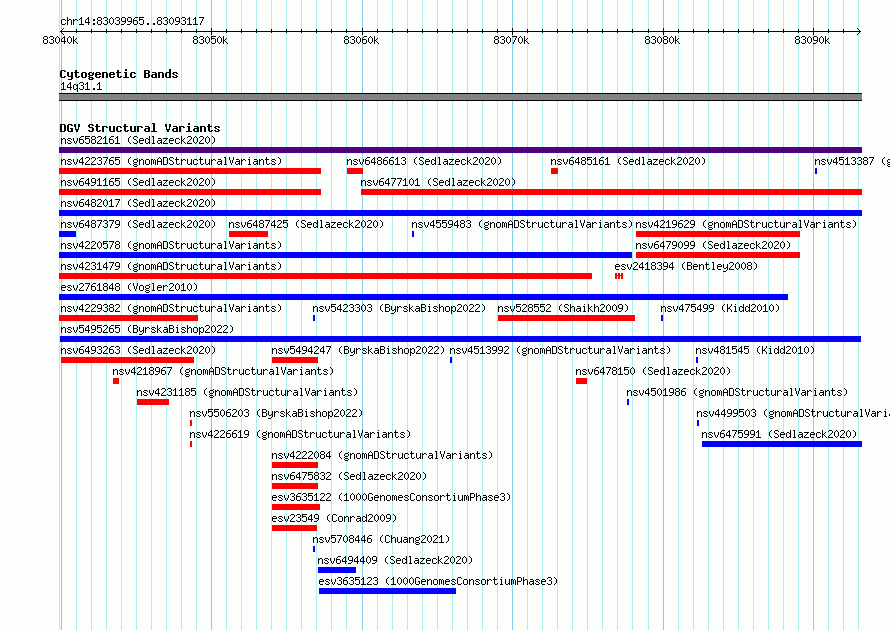Viewport: 890px width, 630px height.
Task: Open nsv4513992 gnomAD variant label
Action: coord(560,350)
